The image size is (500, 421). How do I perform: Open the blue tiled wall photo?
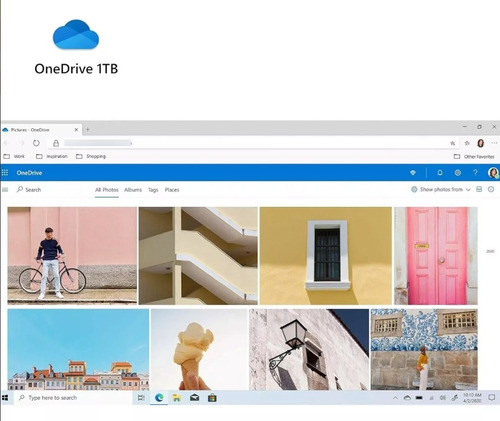click(424, 349)
